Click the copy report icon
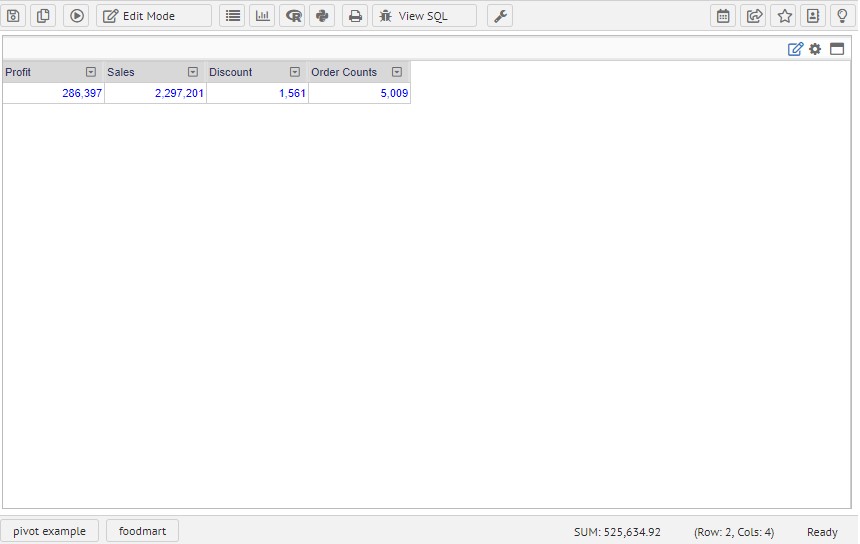The height and width of the screenshot is (544, 860). point(43,16)
